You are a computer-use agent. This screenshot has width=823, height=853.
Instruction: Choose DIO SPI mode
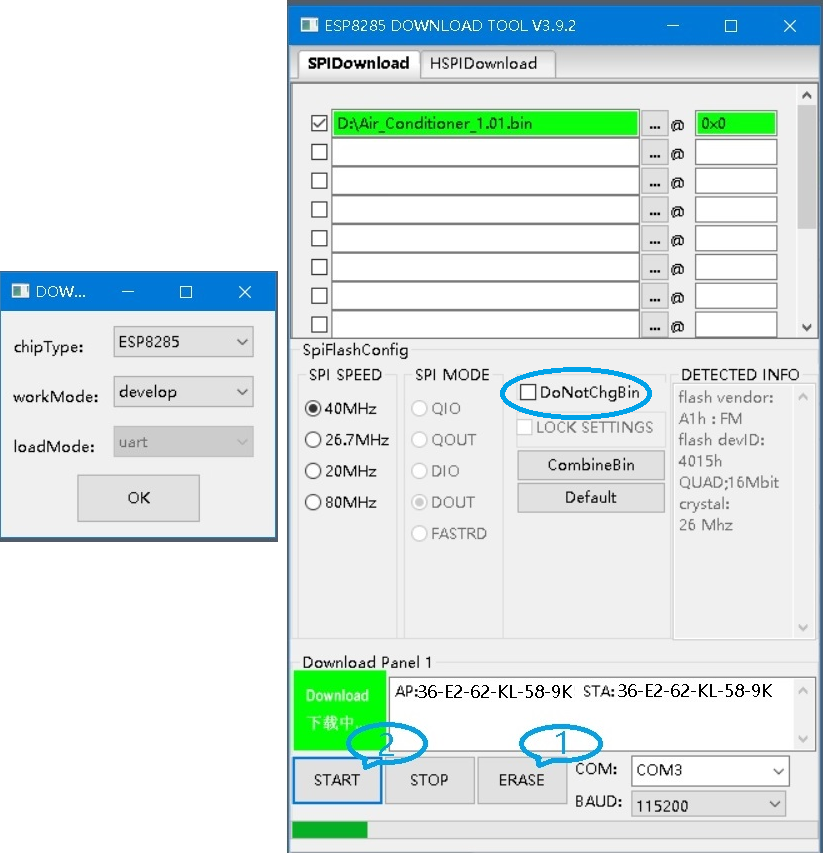point(419,471)
